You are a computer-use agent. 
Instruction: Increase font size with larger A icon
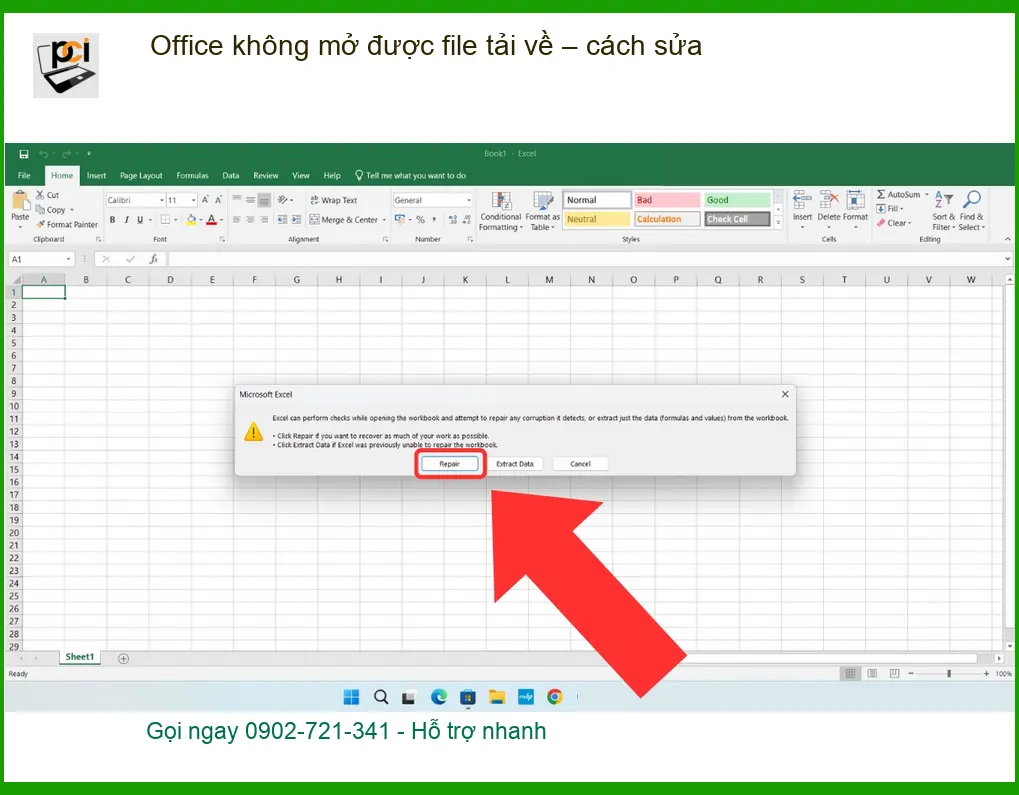[205, 200]
